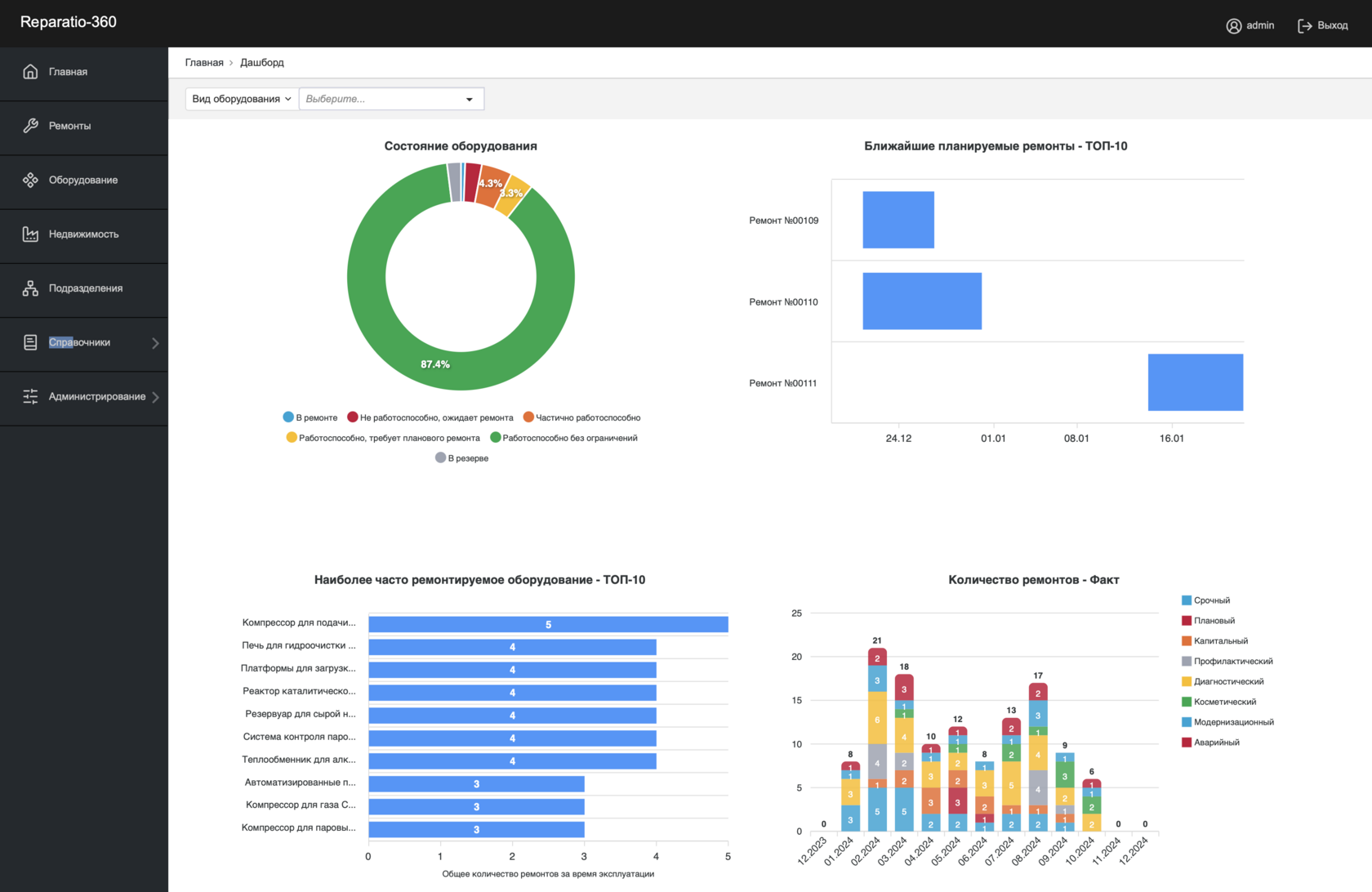
Task: Click the Ремонт №00109 timeline bar
Action: tap(898, 220)
